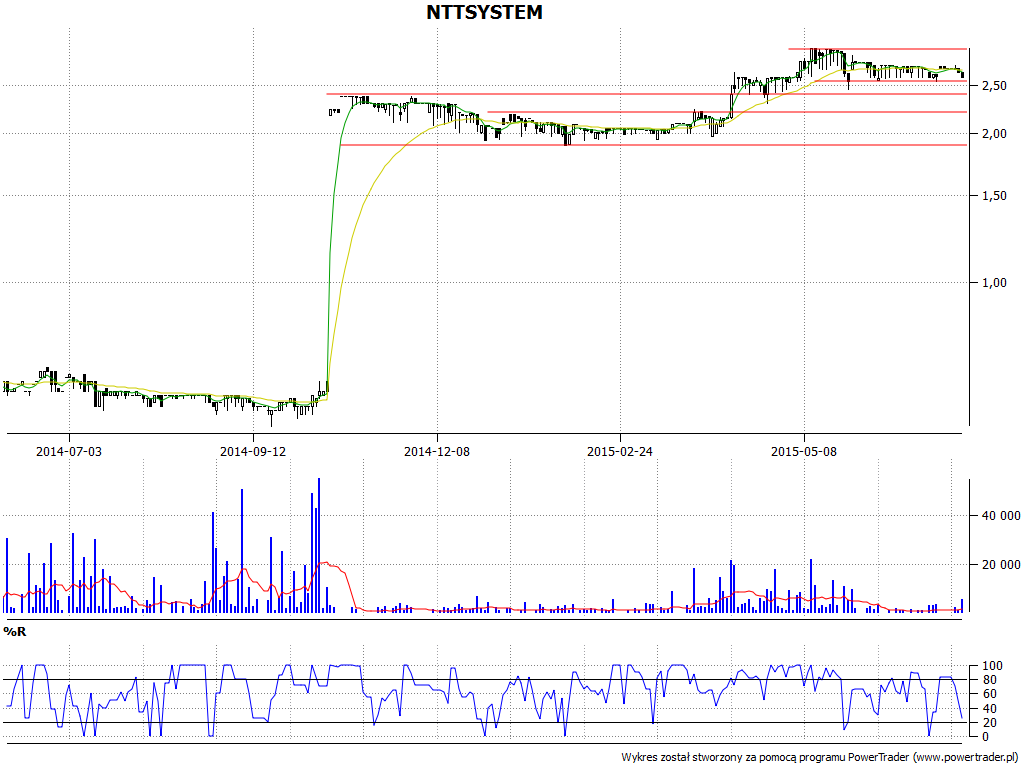Click the 0 value on %R axis
The height and width of the screenshot is (768, 1024).
click(986, 737)
